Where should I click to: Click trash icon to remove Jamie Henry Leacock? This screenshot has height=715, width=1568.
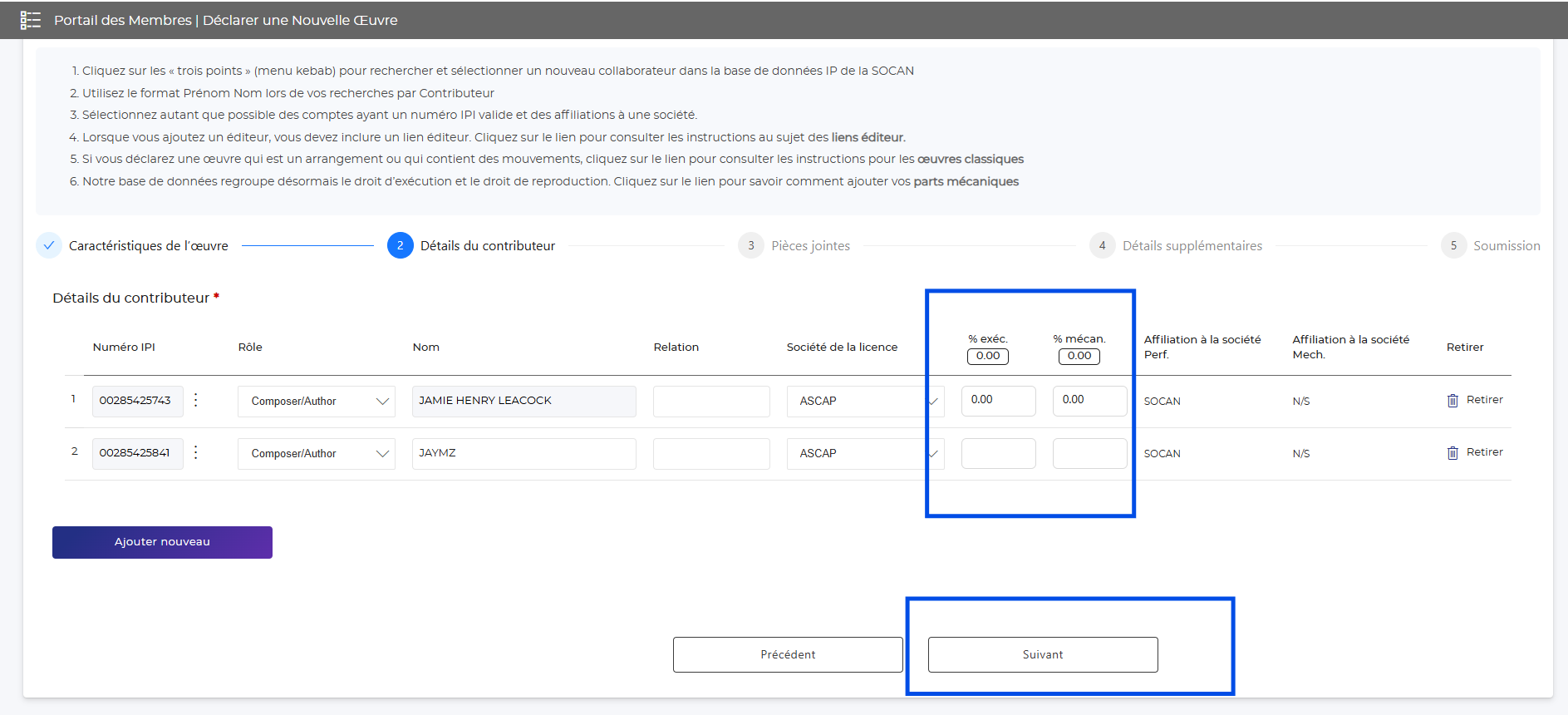[x=1452, y=401]
